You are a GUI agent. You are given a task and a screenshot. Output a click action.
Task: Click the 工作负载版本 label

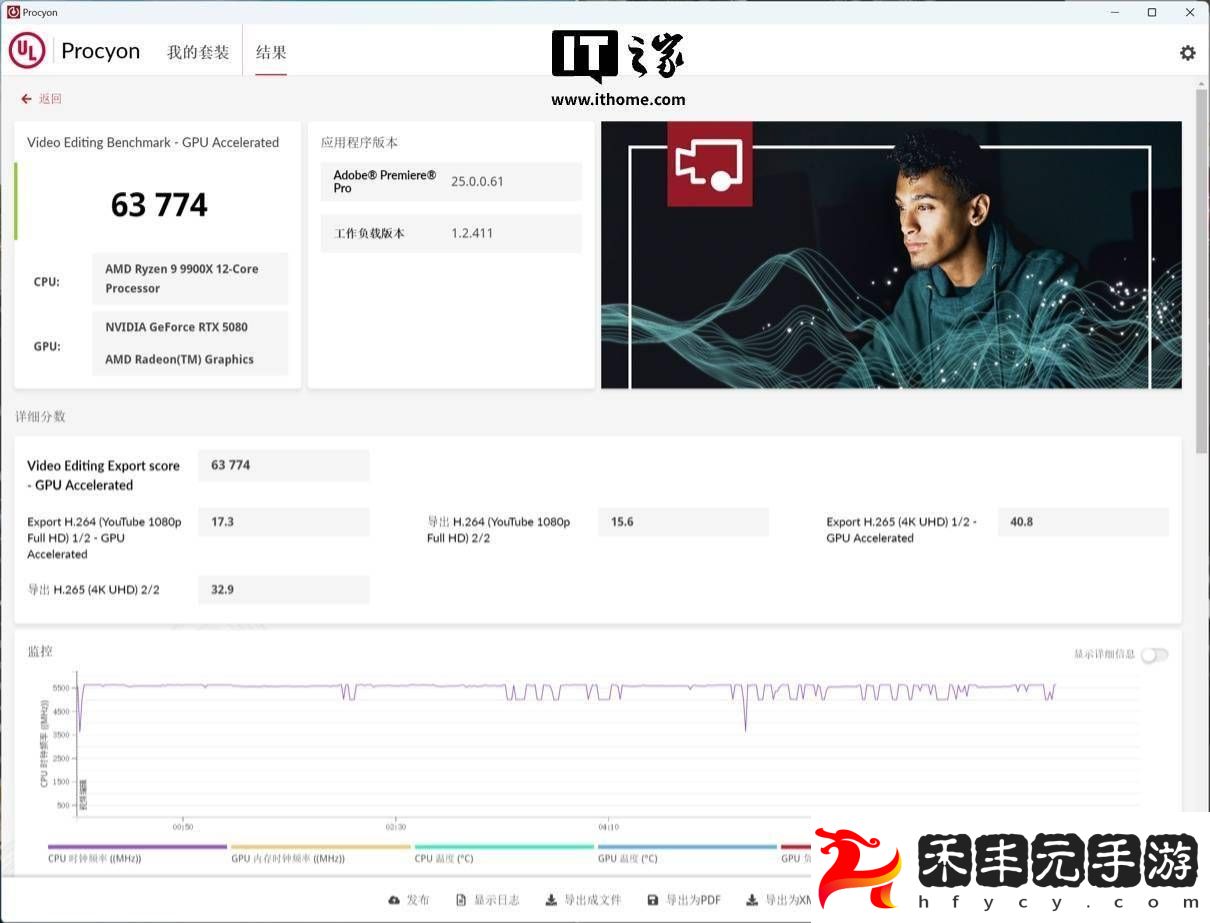(369, 233)
